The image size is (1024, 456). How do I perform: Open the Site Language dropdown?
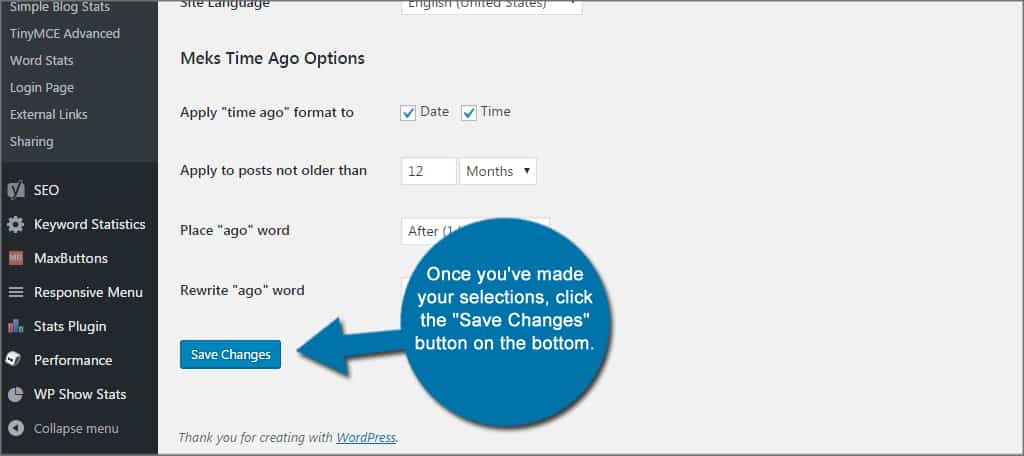[491, 5]
